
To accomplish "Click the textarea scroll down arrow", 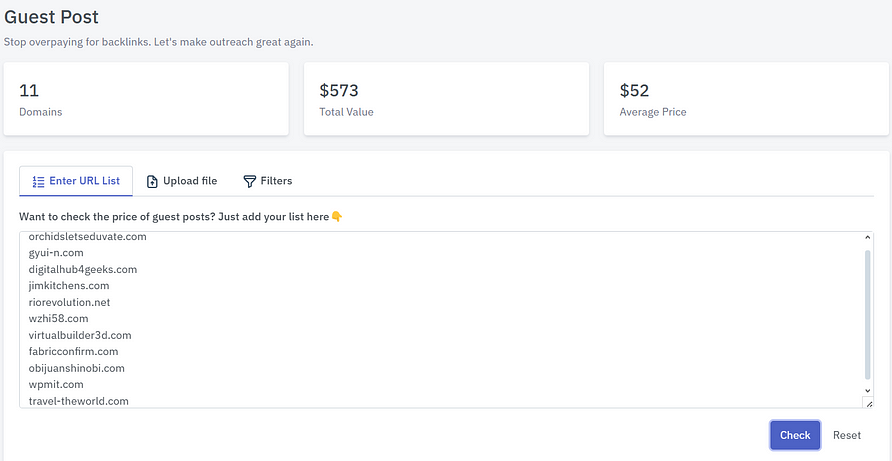I will click(x=867, y=389).
